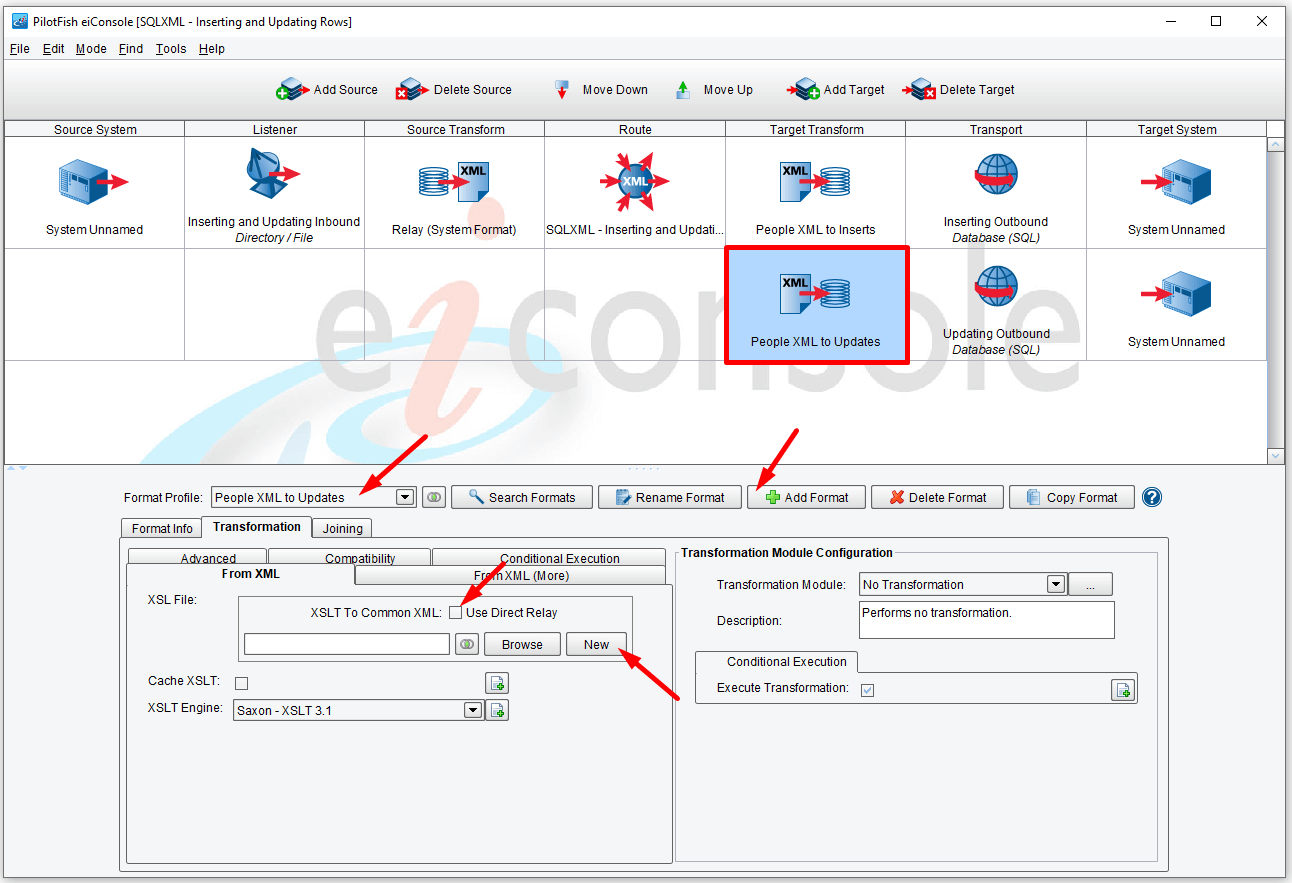Screen dimensions: 1292x883
Task: Open the Find menu
Action: click(x=131, y=49)
